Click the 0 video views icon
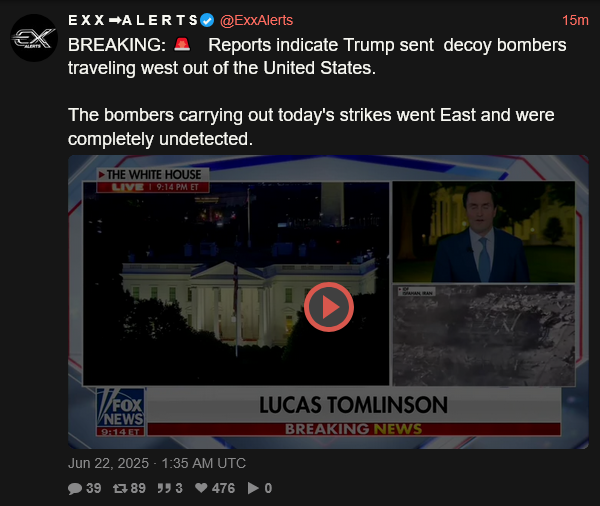This screenshot has height=506, width=600. 253,488
